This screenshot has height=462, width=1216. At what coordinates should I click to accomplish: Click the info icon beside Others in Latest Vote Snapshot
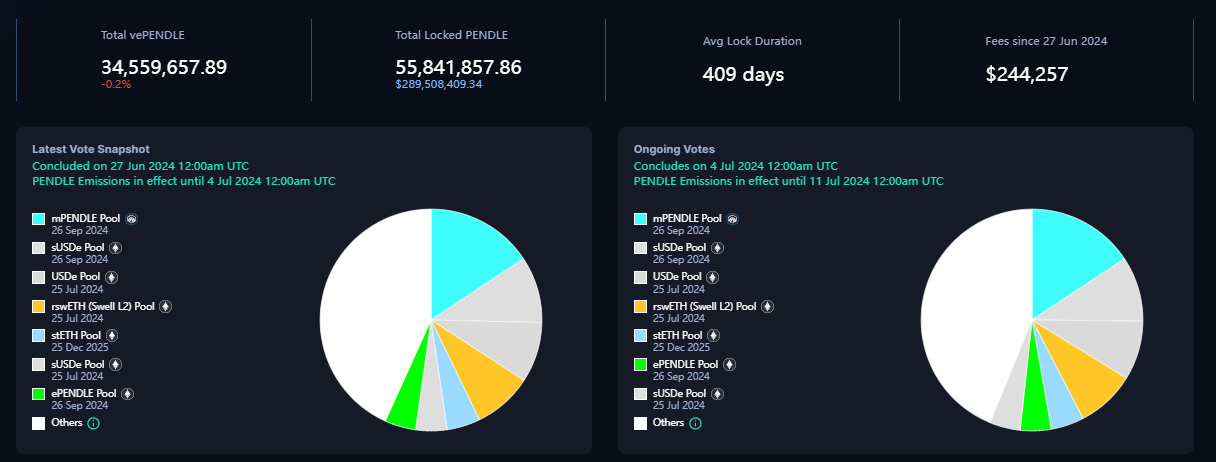94,424
